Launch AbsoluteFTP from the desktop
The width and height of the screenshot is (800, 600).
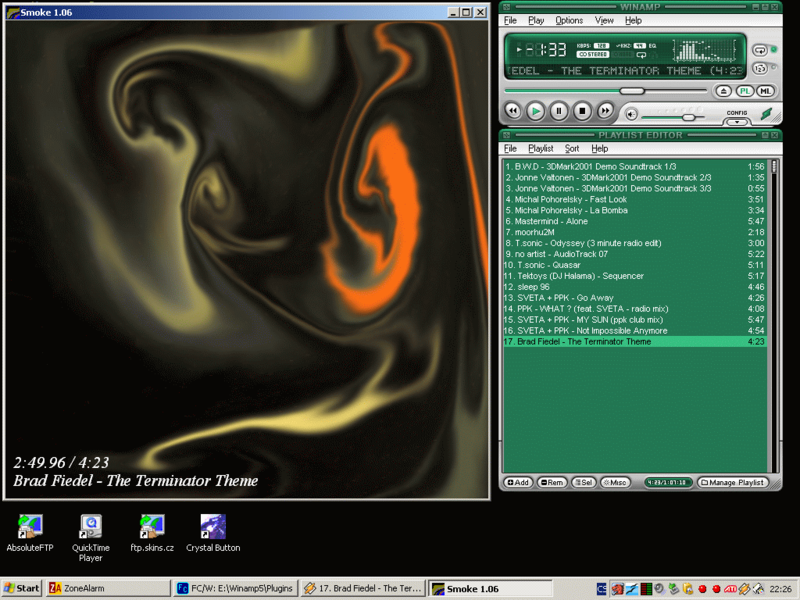(x=28, y=528)
